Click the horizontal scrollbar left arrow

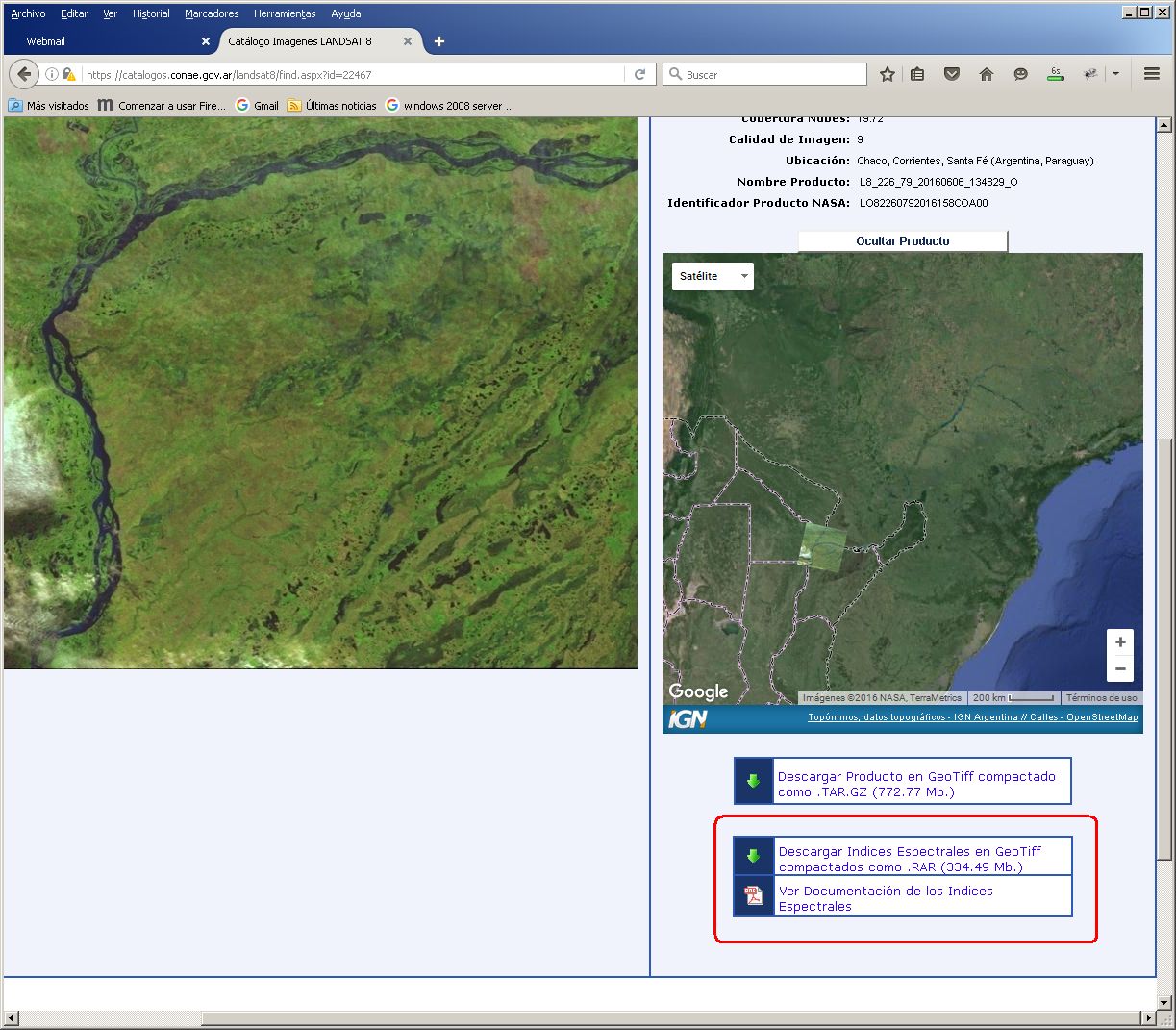(12, 1017)
